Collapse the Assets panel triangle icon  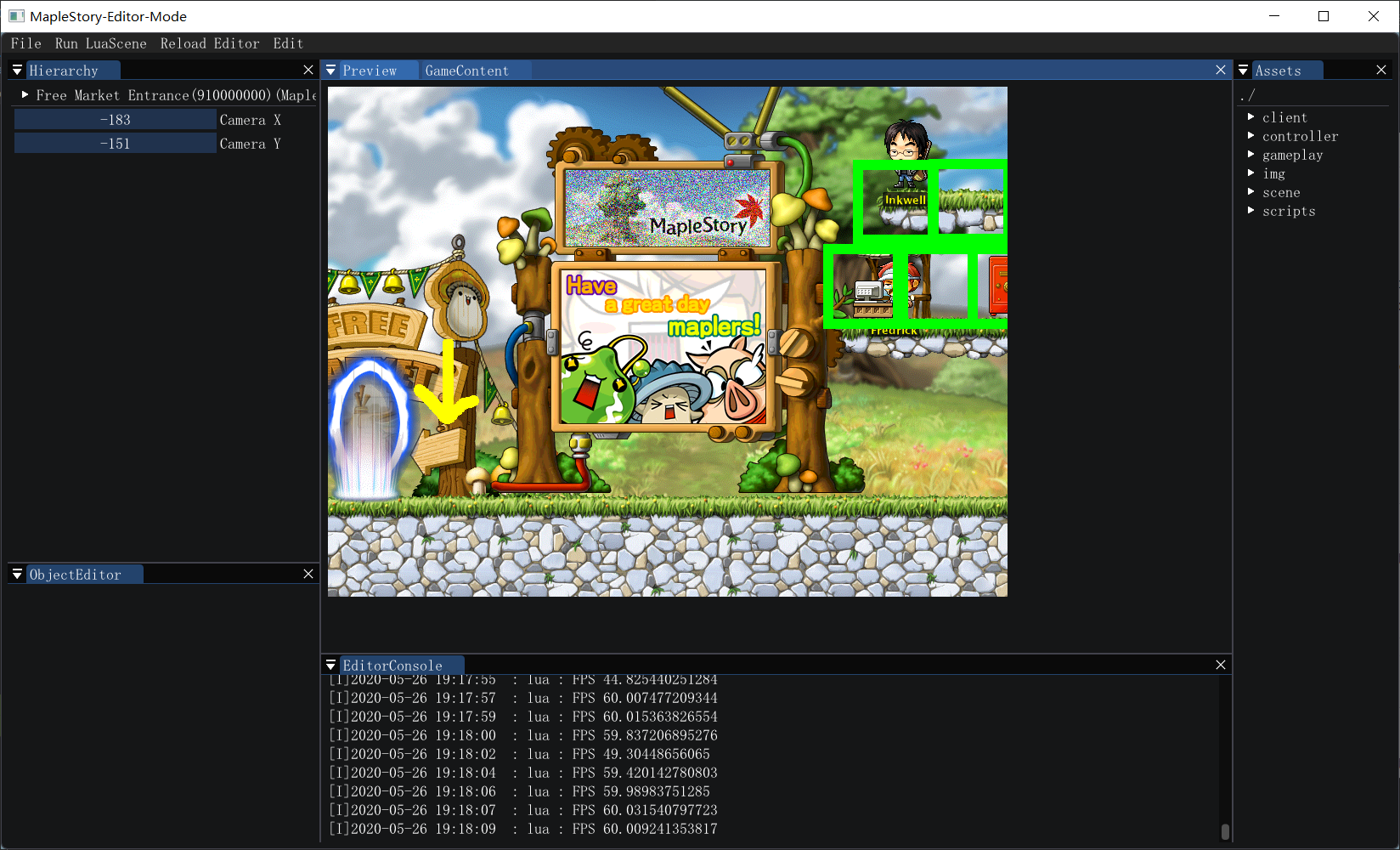pyautogui.click(x=1244, y=71)
